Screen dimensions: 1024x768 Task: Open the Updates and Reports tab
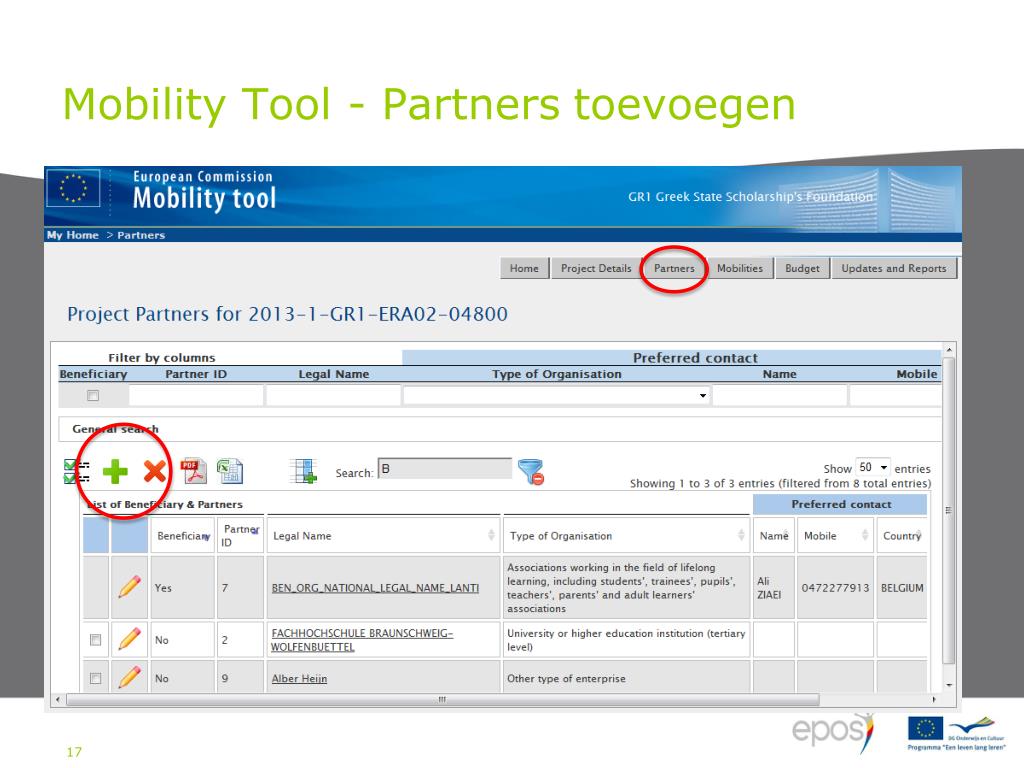pos(893,268)
